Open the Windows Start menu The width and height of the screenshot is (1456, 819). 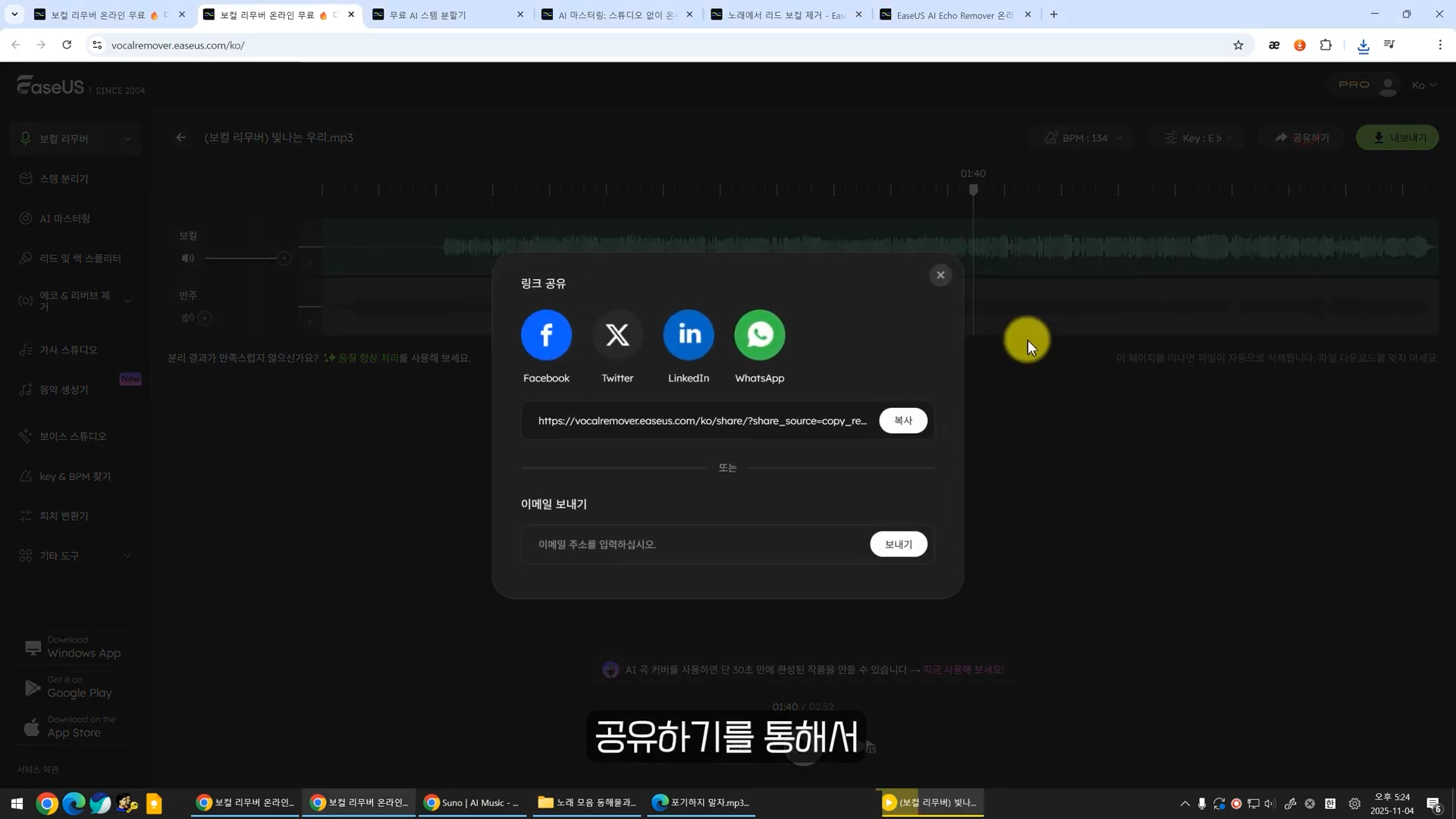pyautogui.click(x=17, y=803)
